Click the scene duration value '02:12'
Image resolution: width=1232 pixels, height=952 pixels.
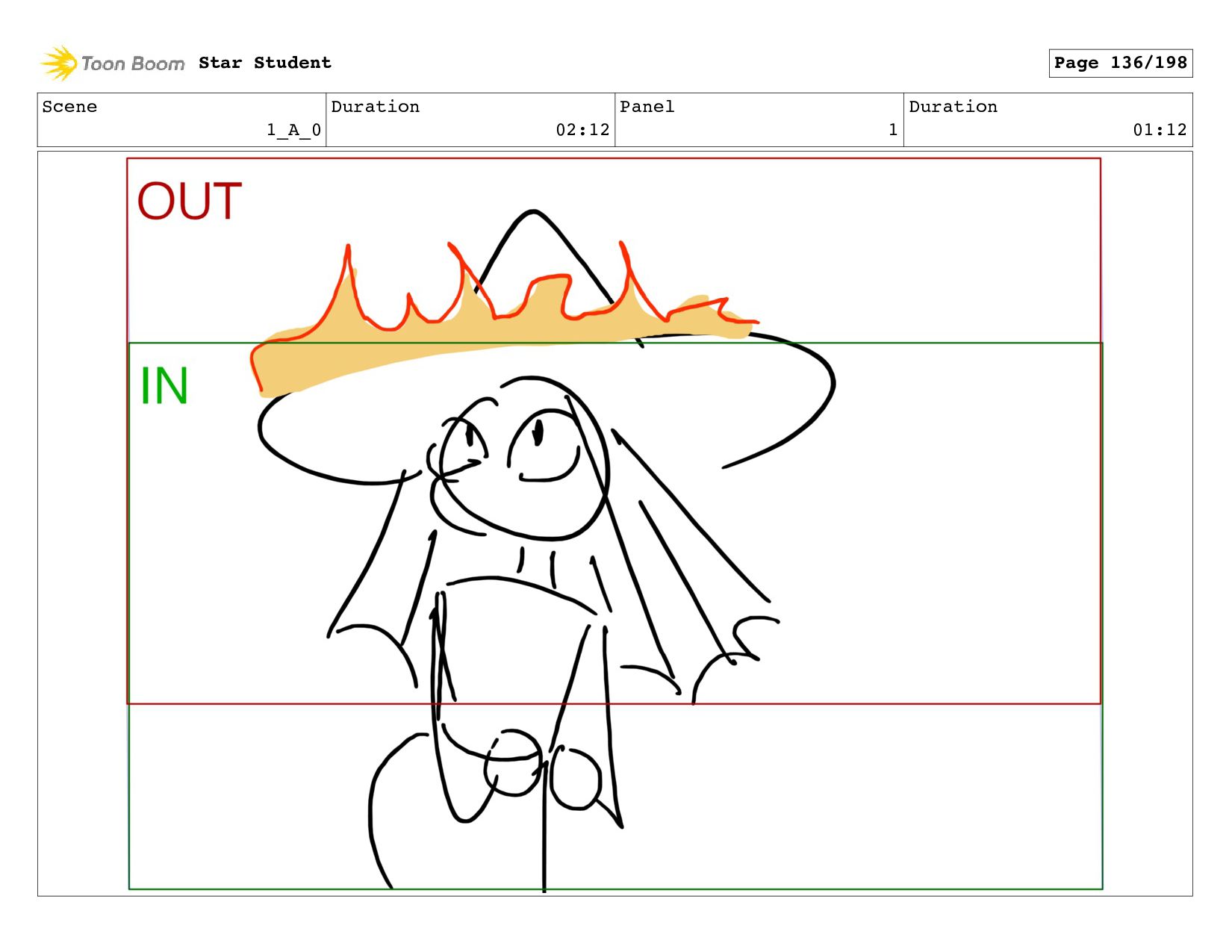pos(582,130)
